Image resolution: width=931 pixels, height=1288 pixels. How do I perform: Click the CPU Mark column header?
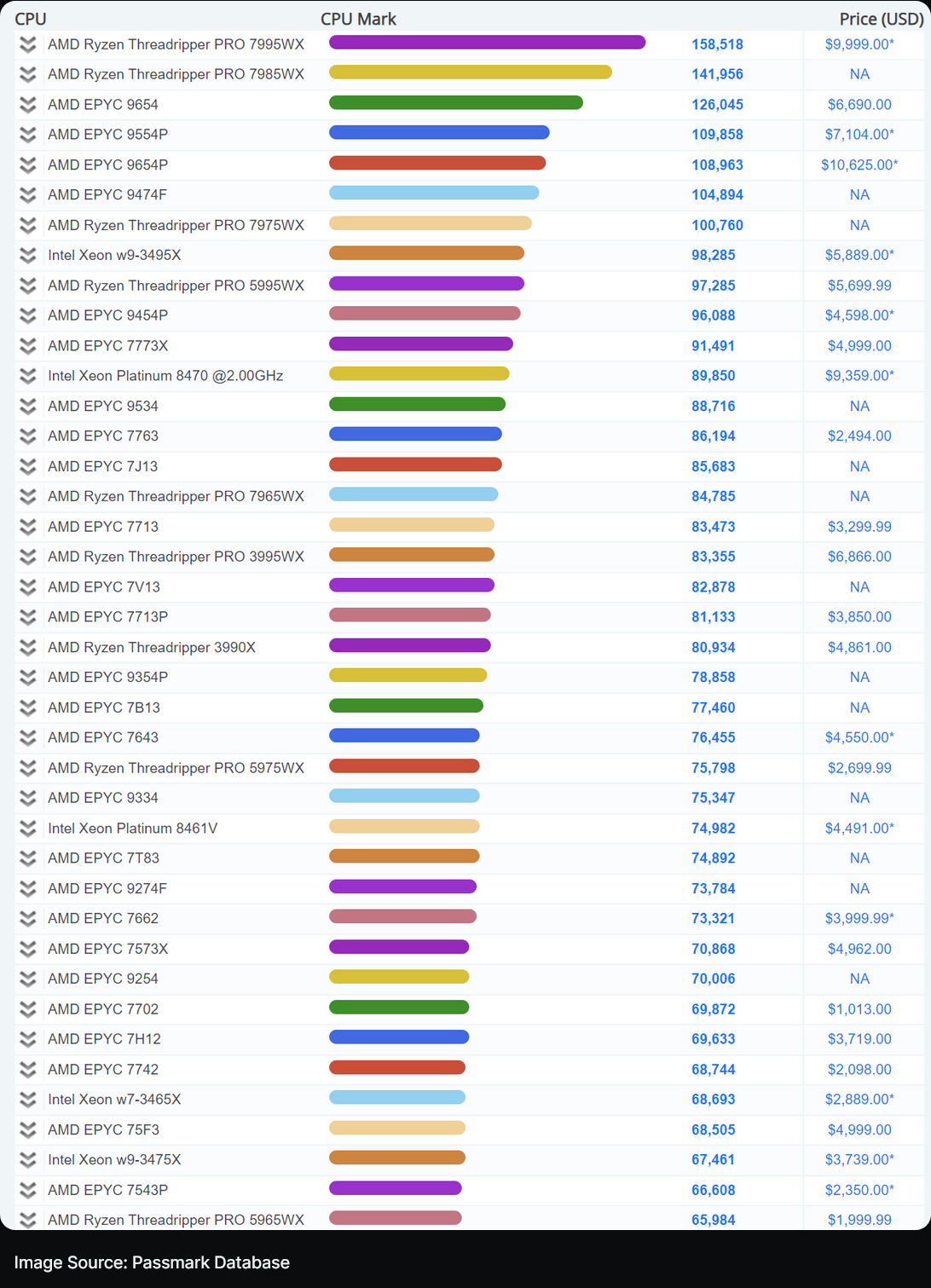358,19
